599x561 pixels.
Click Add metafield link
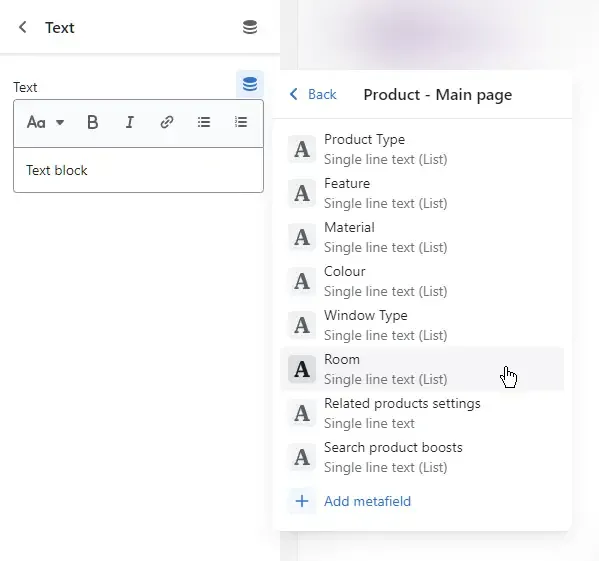367,501
